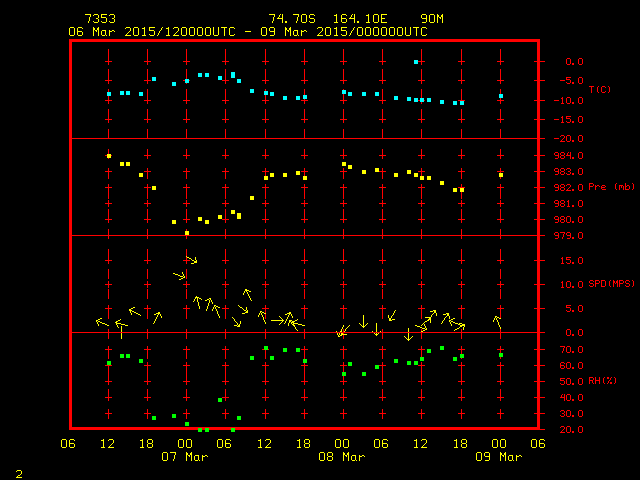This screenshot has height=480, width=640.
Task: Select the 09 Mar date label
Action: pos(498,457)
